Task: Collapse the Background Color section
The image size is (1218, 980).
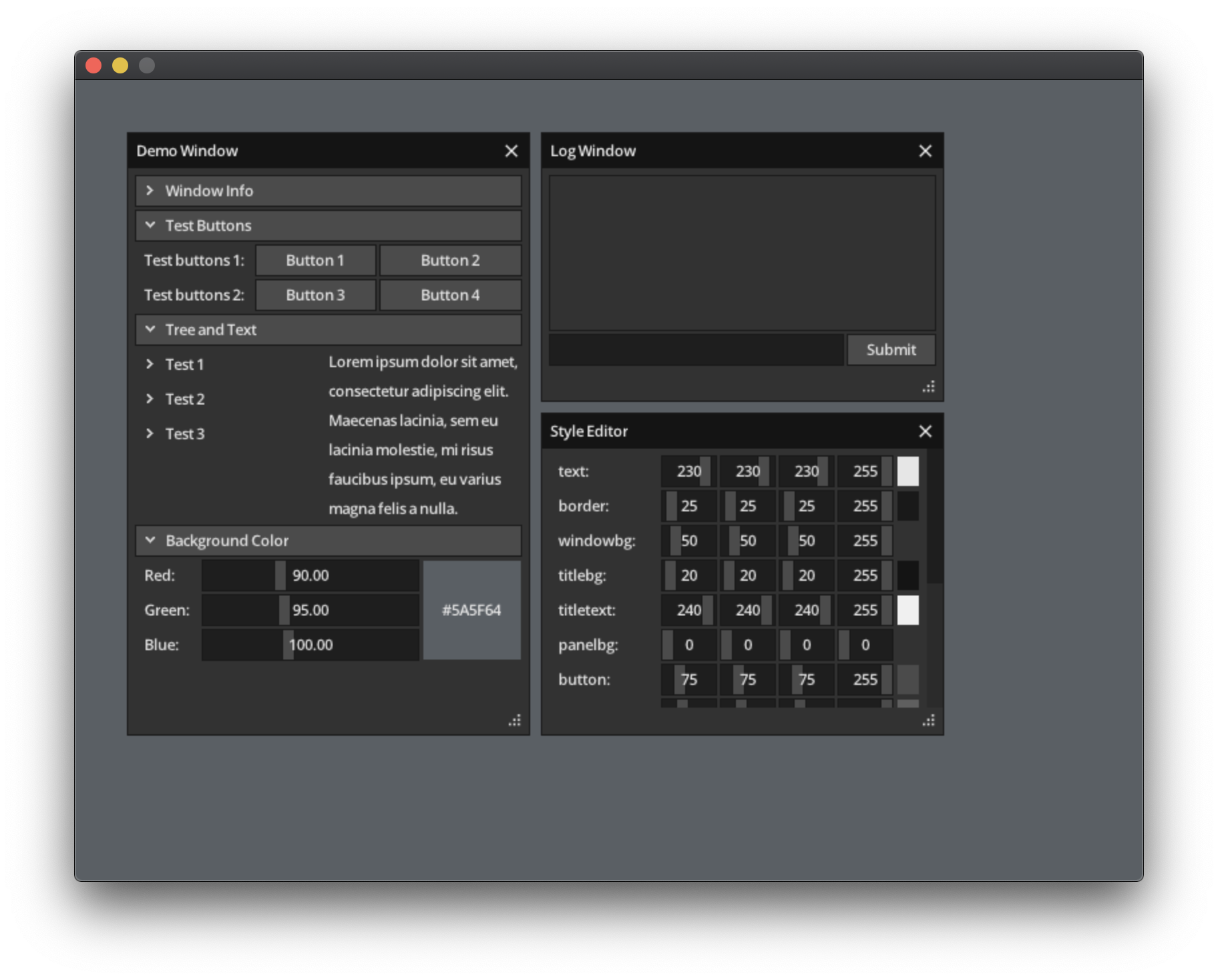Action: click(x=327, y=541)
